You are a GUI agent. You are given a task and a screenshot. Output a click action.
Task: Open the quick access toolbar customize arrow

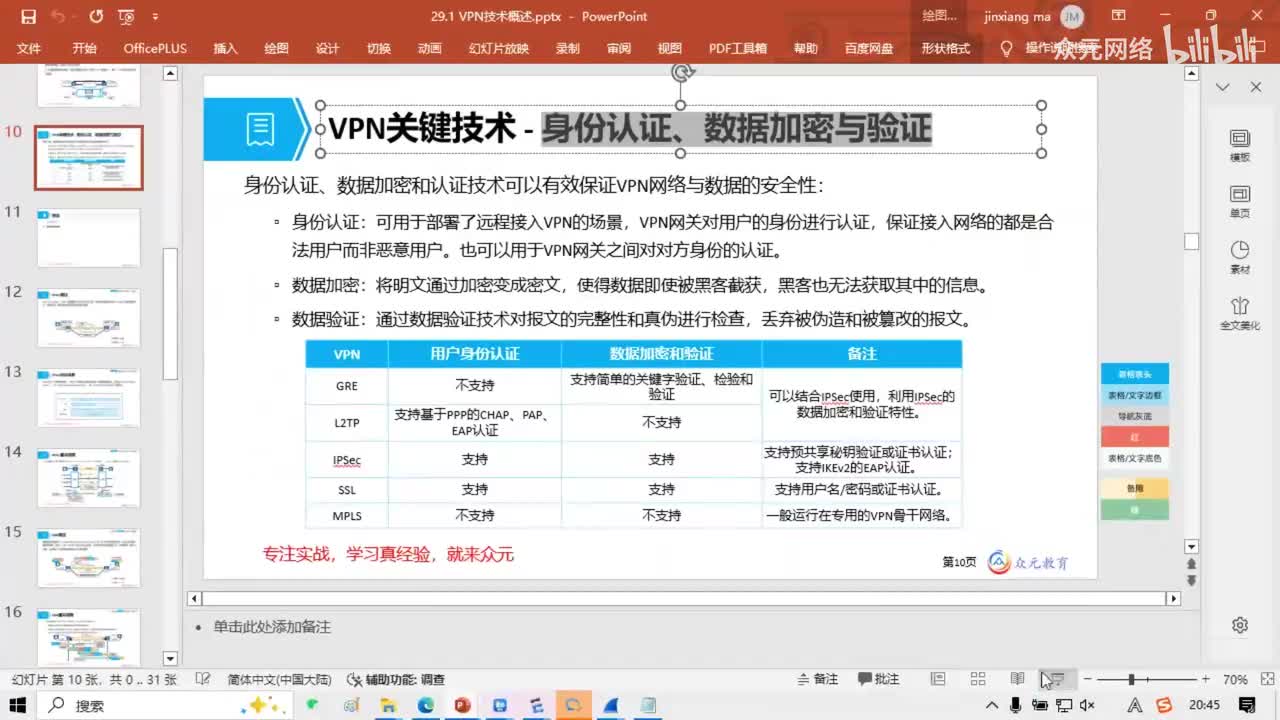[x=155, y=17]
